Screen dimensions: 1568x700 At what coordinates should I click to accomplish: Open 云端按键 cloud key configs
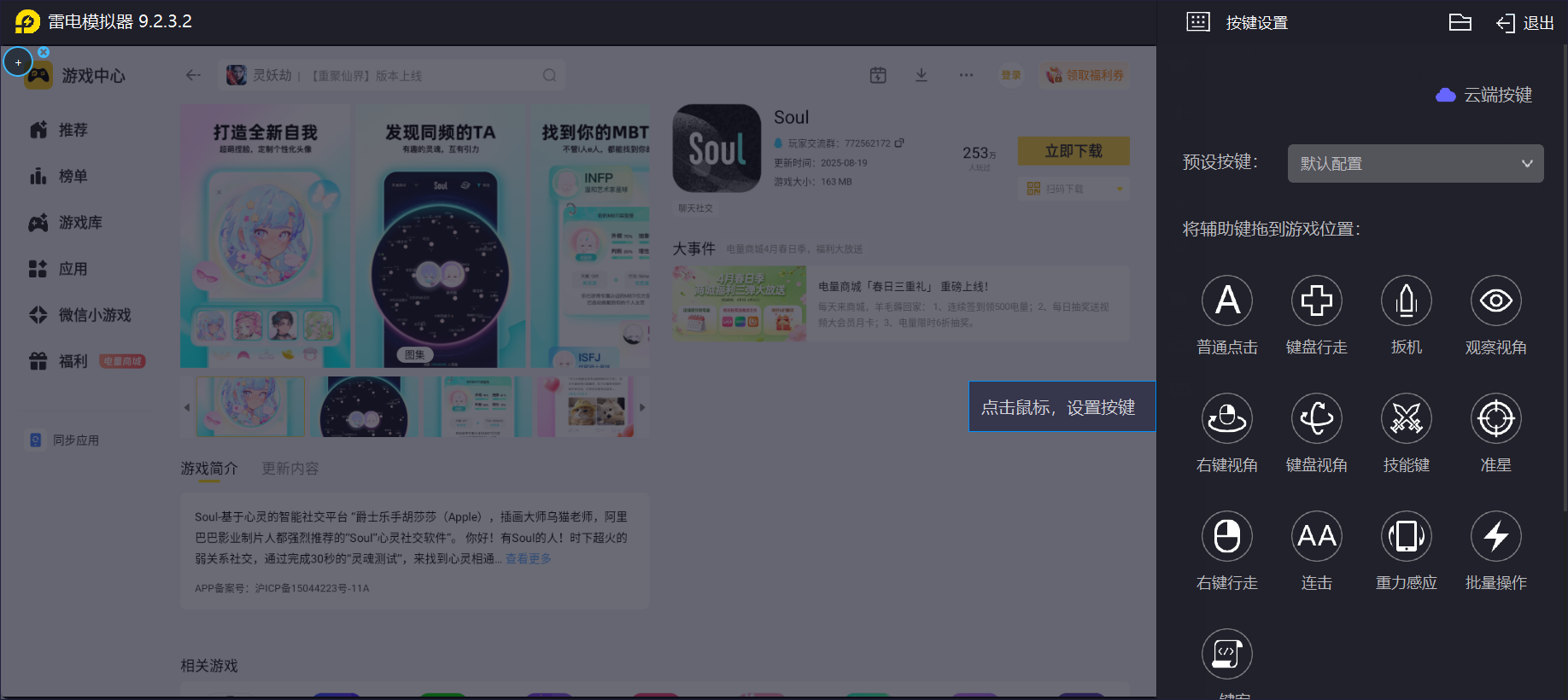coord(1484,95)
